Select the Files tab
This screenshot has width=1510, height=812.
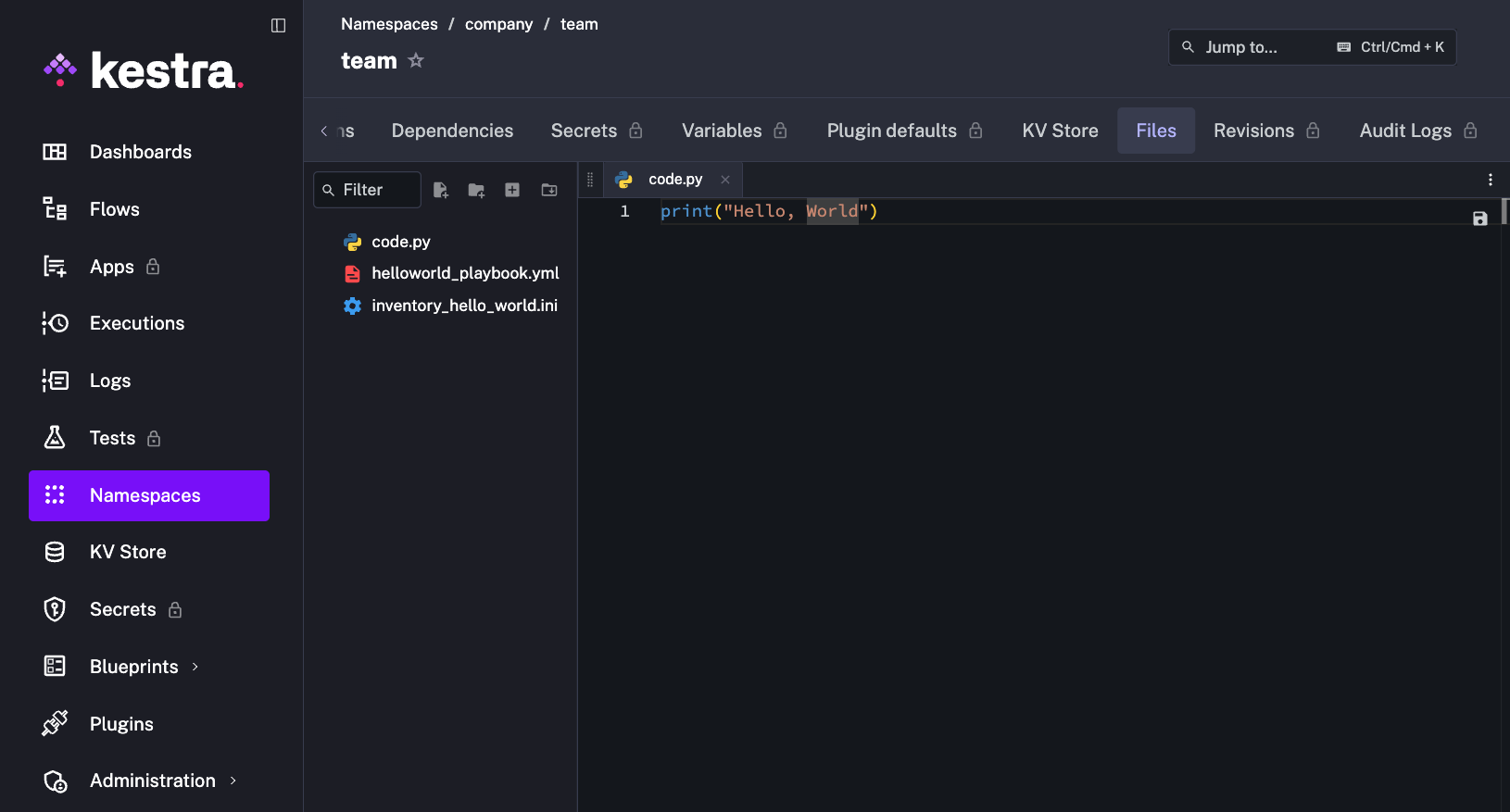point(1156,131)
